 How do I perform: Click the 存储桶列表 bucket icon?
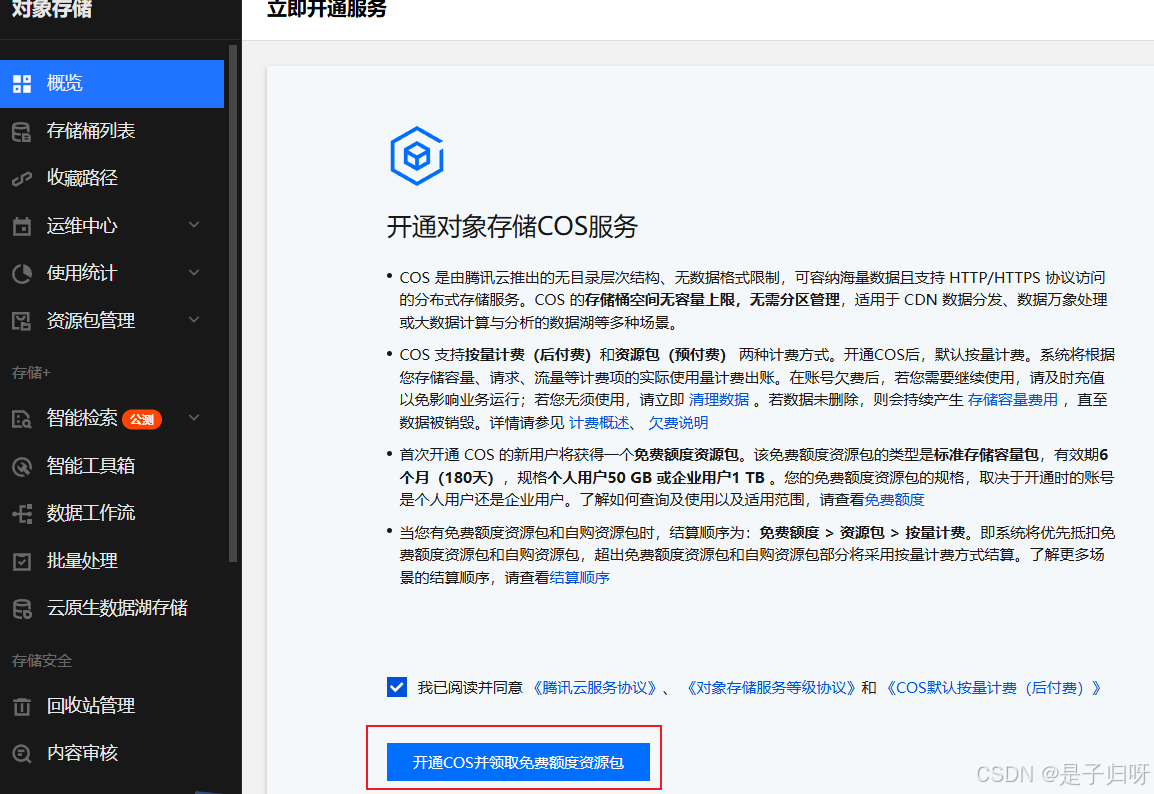point(22,132)
